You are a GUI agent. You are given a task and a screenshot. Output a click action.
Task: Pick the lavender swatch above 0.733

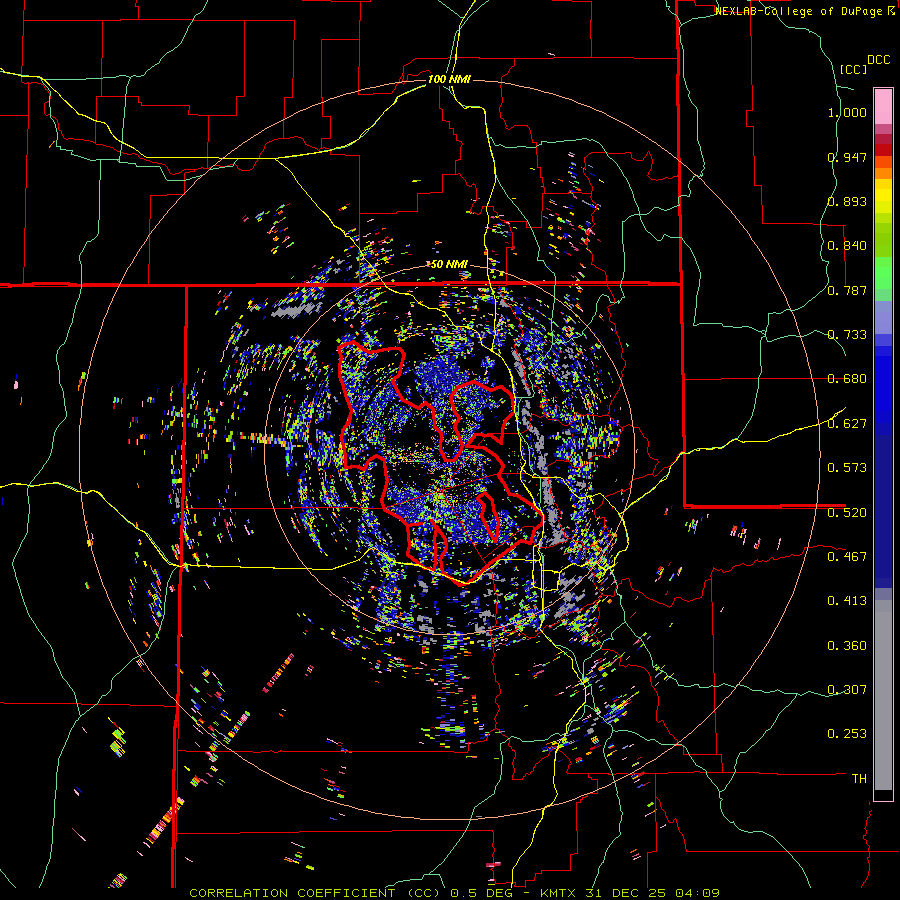coord(883,317)
